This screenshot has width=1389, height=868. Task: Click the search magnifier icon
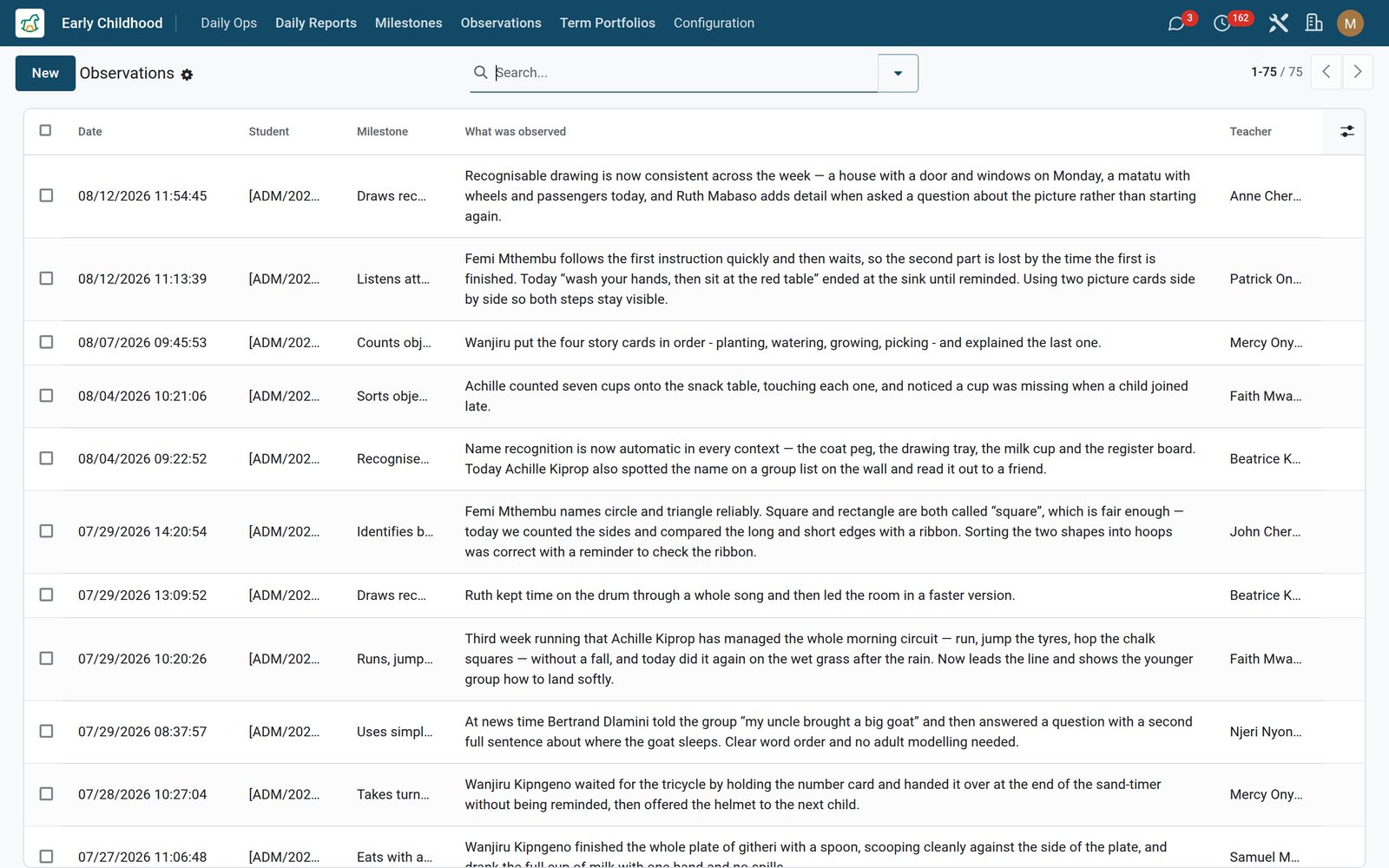pos(480,72)
